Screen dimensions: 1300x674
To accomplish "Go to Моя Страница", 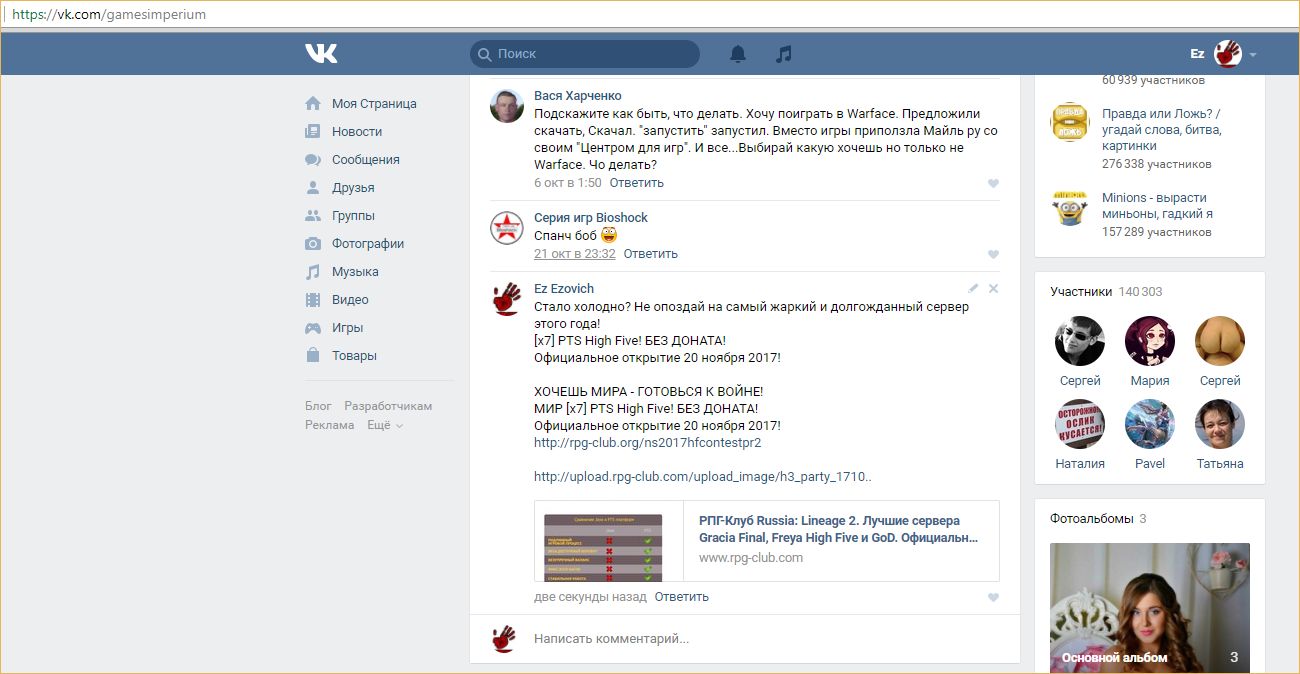I will [x=374, y=104].
